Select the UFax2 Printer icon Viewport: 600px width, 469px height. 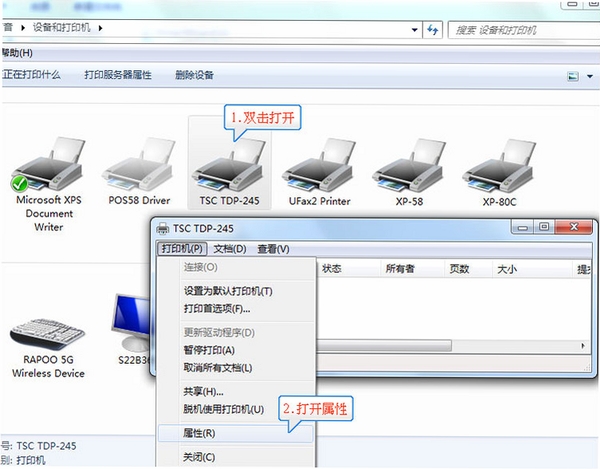pyautogui.click(x=319, y=165)
